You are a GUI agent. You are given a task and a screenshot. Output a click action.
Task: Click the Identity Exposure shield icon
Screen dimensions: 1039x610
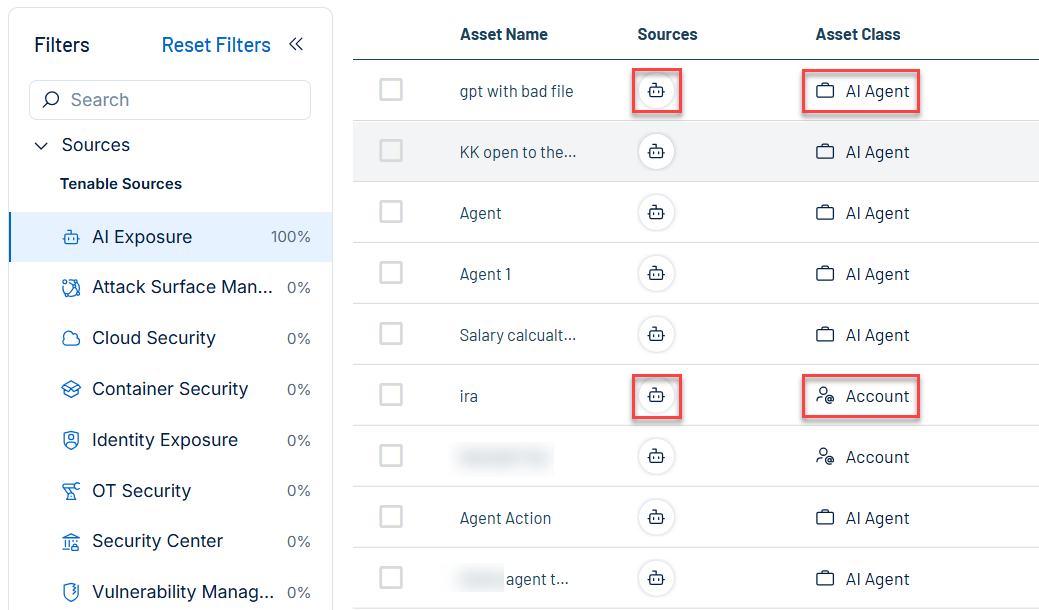tap(71, 441)
